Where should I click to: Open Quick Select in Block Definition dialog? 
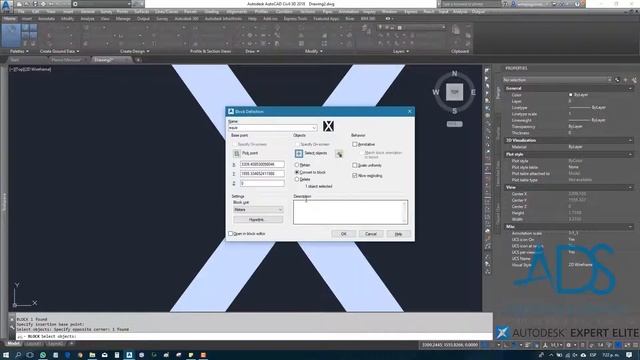pos(339,154)
